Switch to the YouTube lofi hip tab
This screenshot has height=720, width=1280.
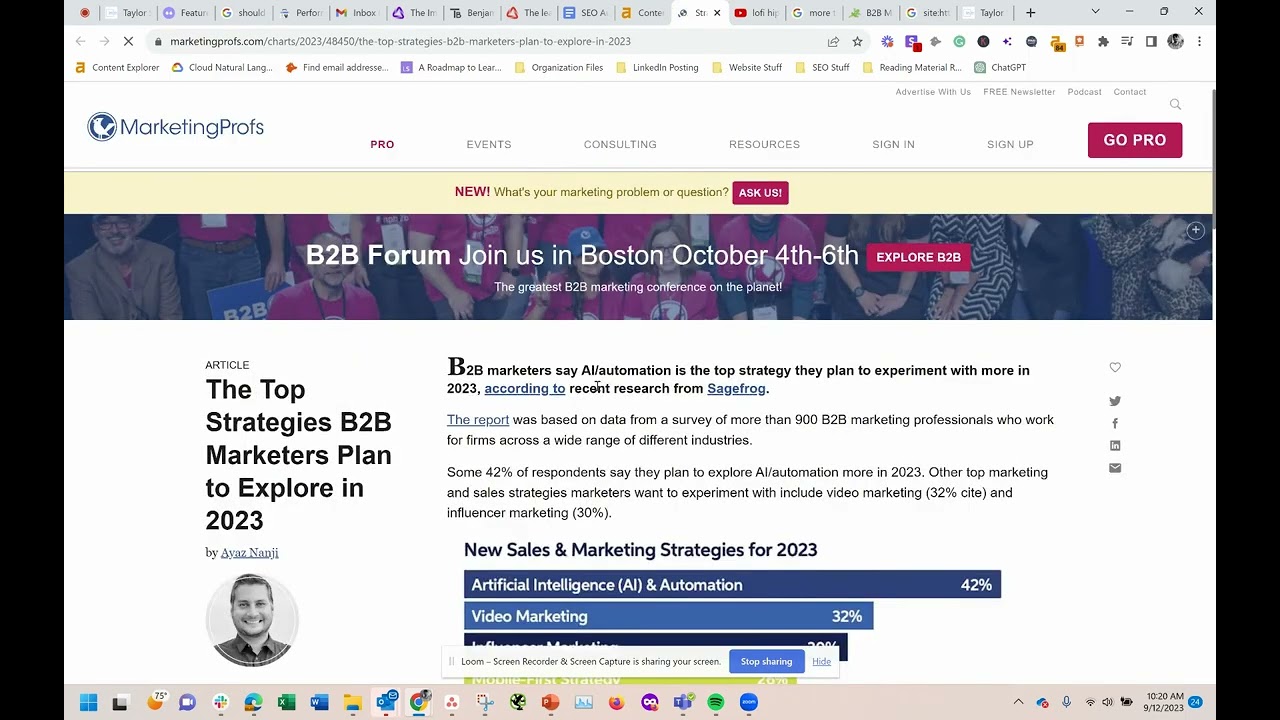coord(756,13)
